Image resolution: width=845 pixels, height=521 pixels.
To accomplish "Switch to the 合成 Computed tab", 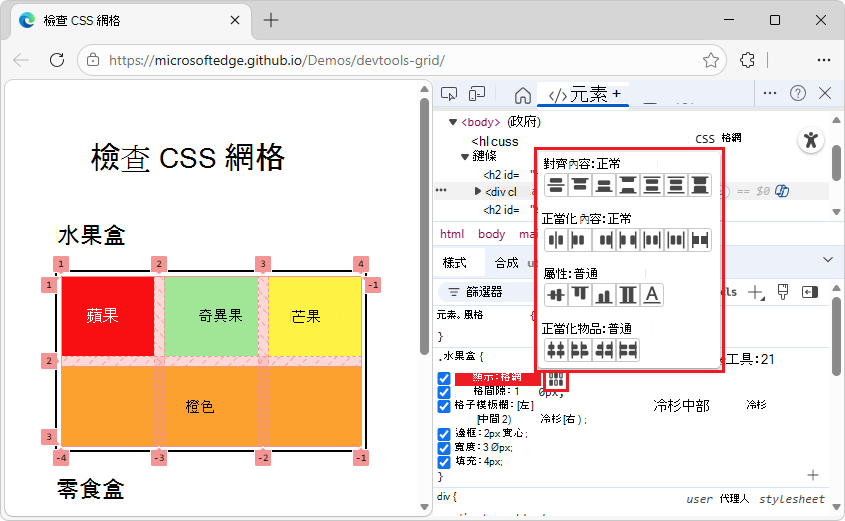I will [506, 263].
